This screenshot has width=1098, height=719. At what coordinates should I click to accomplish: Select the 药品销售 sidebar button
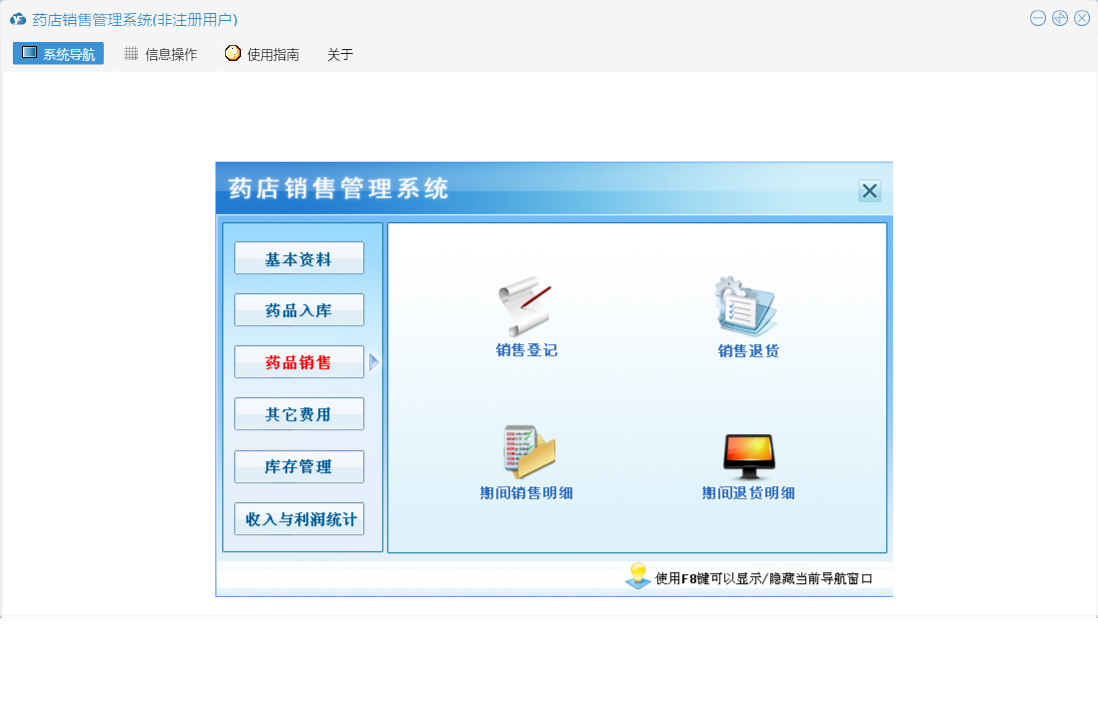point(299,362)
